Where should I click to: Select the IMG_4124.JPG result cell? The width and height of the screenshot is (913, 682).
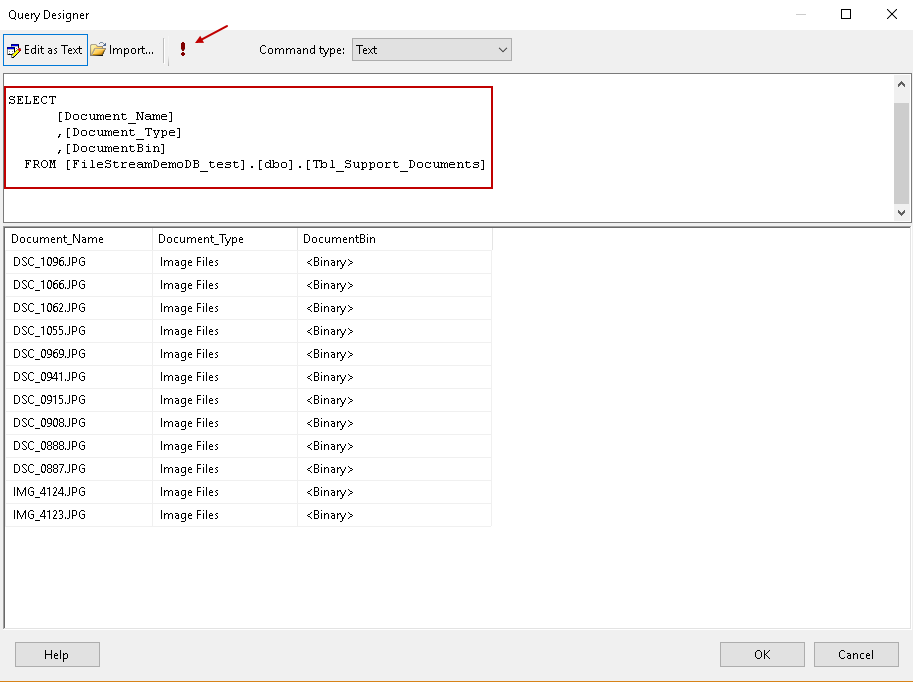click(x=50, y=492)
